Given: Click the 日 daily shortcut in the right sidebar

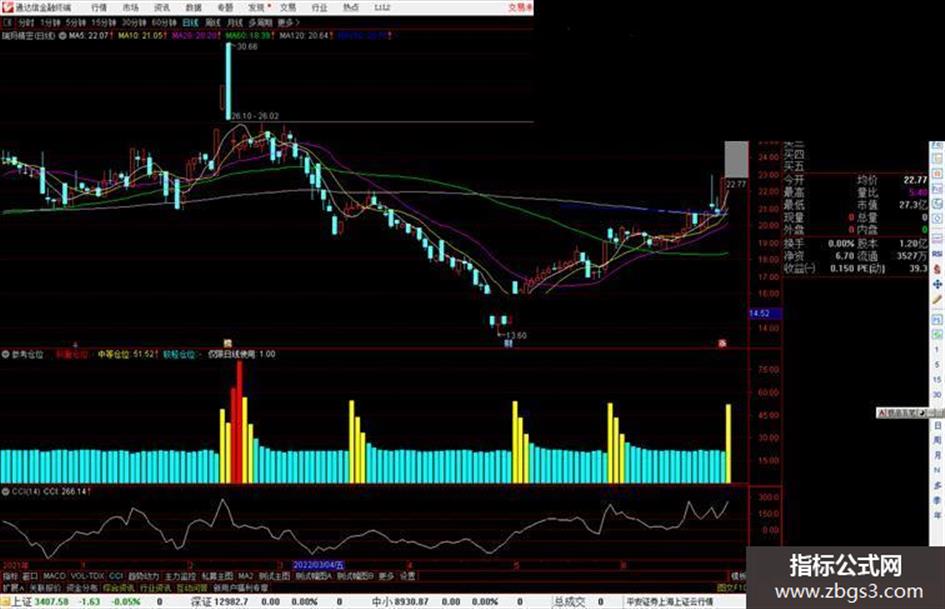Looking at the screenshot, I should tap(937, 426).
